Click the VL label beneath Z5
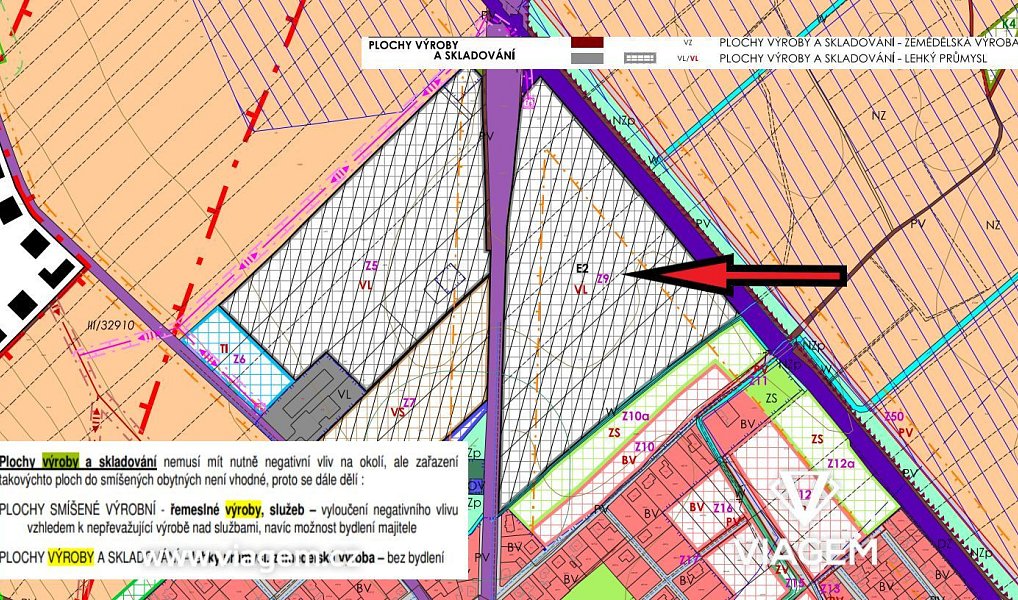 pyautogui.click(x=366, y=284)
